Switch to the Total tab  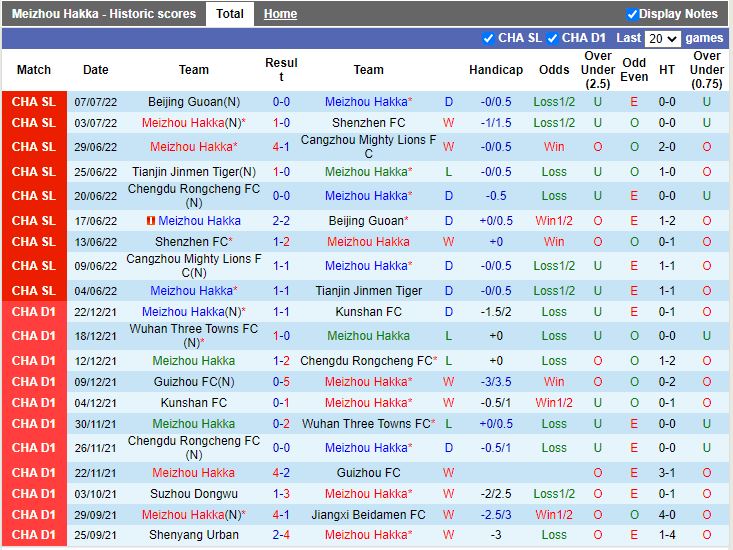(229, 14)
